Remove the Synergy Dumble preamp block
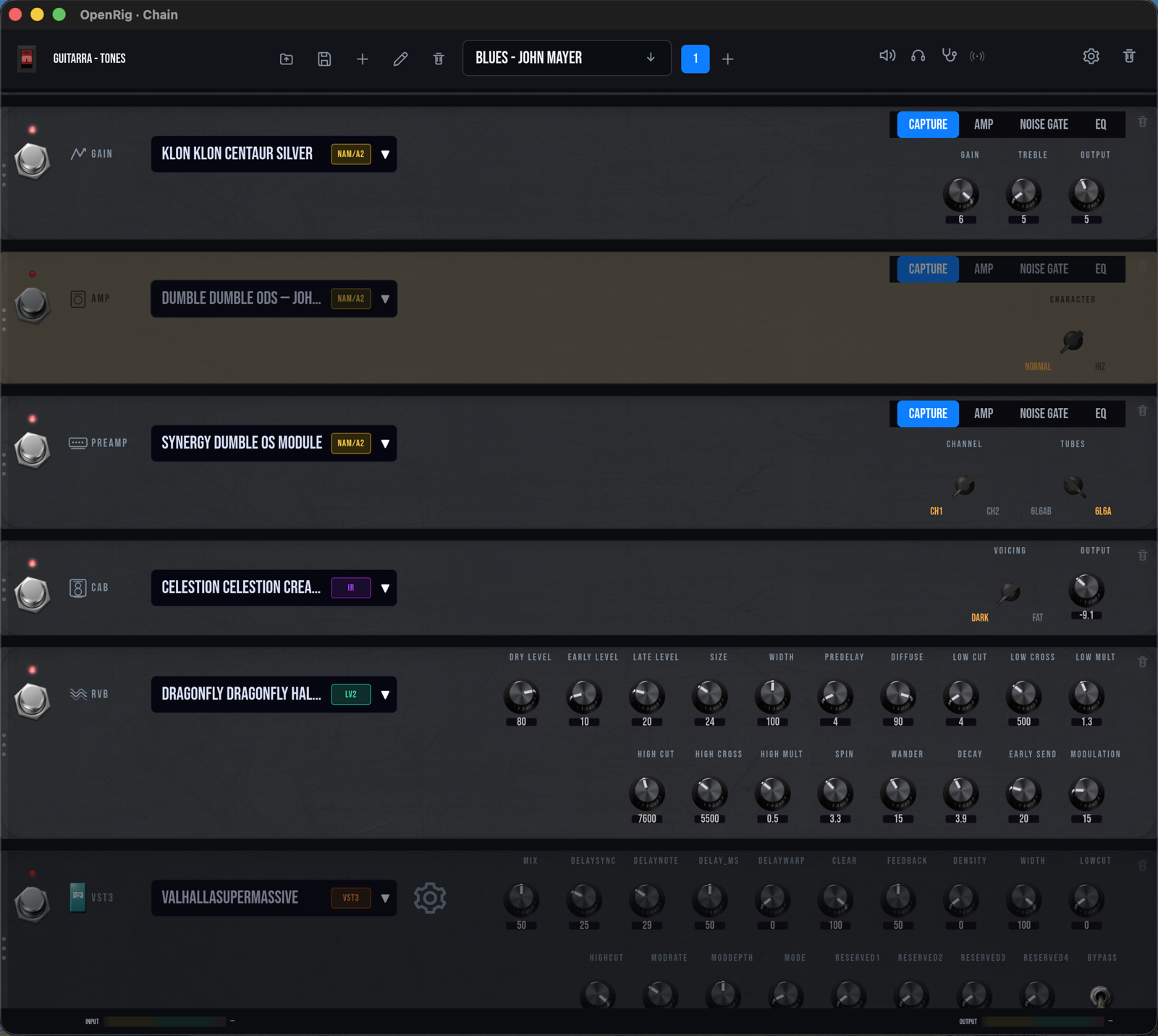This screenshot has height=1036, width=1158. 1142,411
